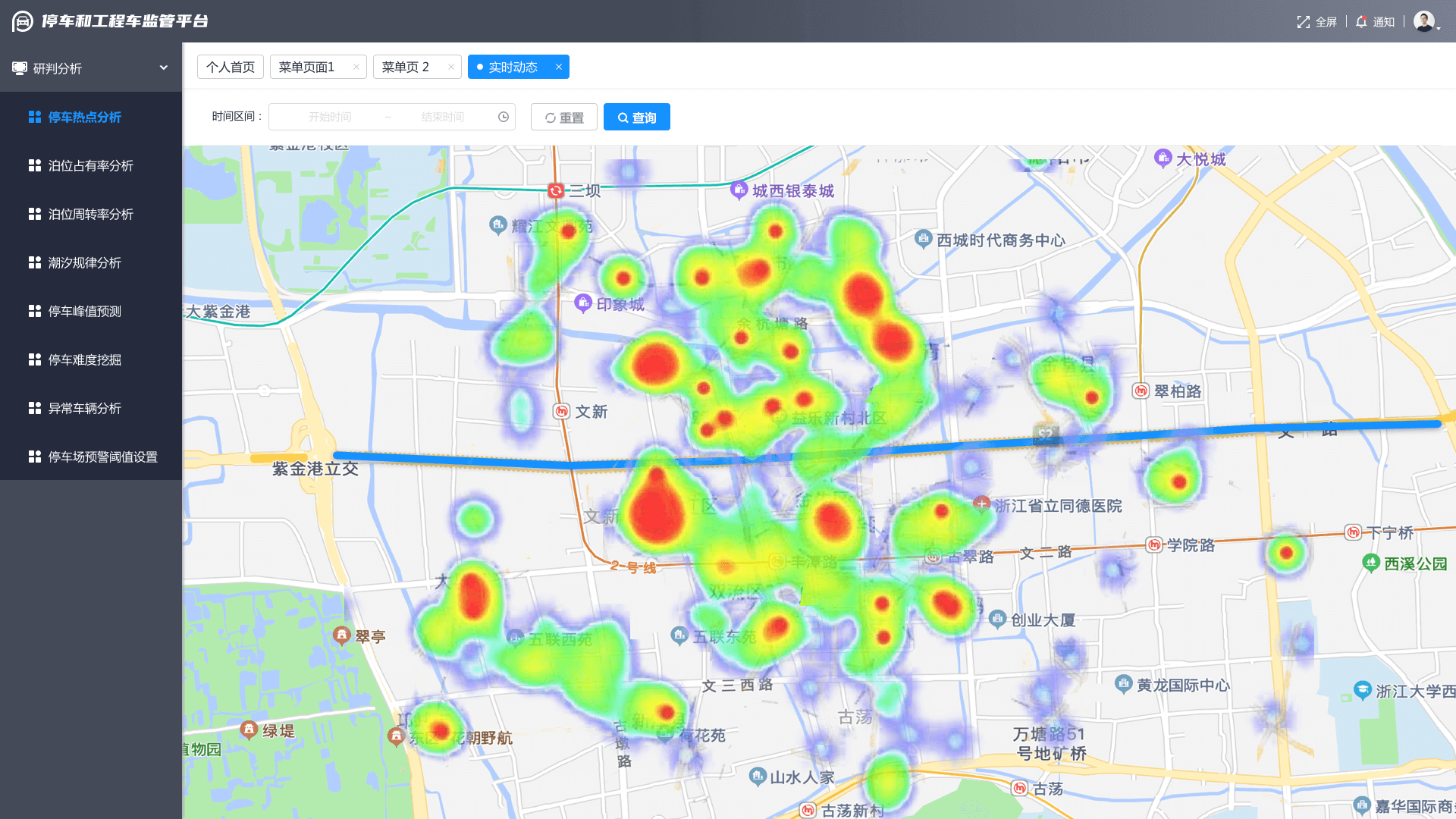The image size is (1456, 819).
Task: Click the clock icon in time range field
Action: 504,117
